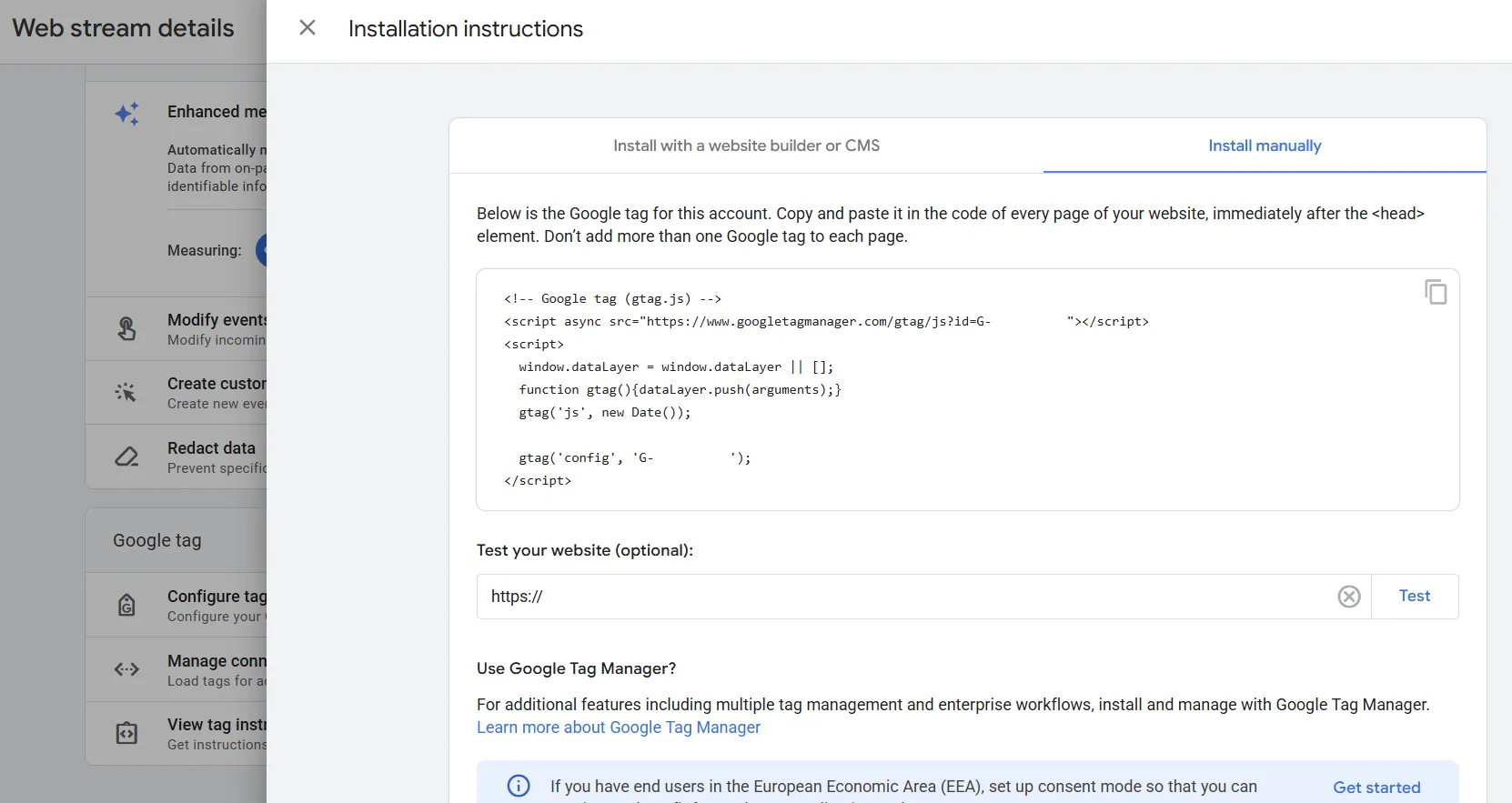The width and height of the screenshot is (1512, 803).
Task: Open Configure tag settings row
Action: pyautogui.click(x=176, y=605)
